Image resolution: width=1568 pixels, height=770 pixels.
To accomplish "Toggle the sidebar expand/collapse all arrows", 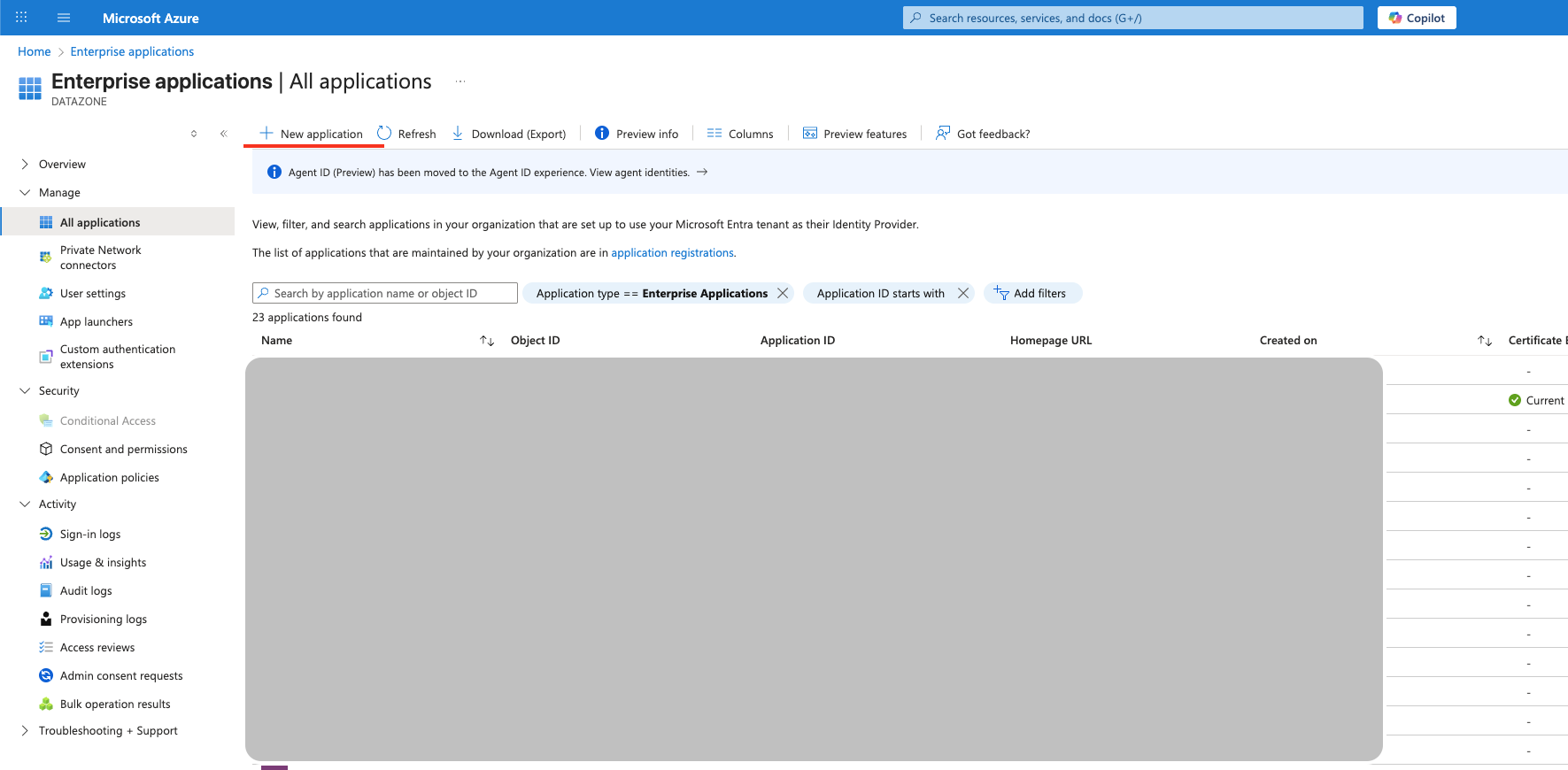I will [x=194, y=134].
